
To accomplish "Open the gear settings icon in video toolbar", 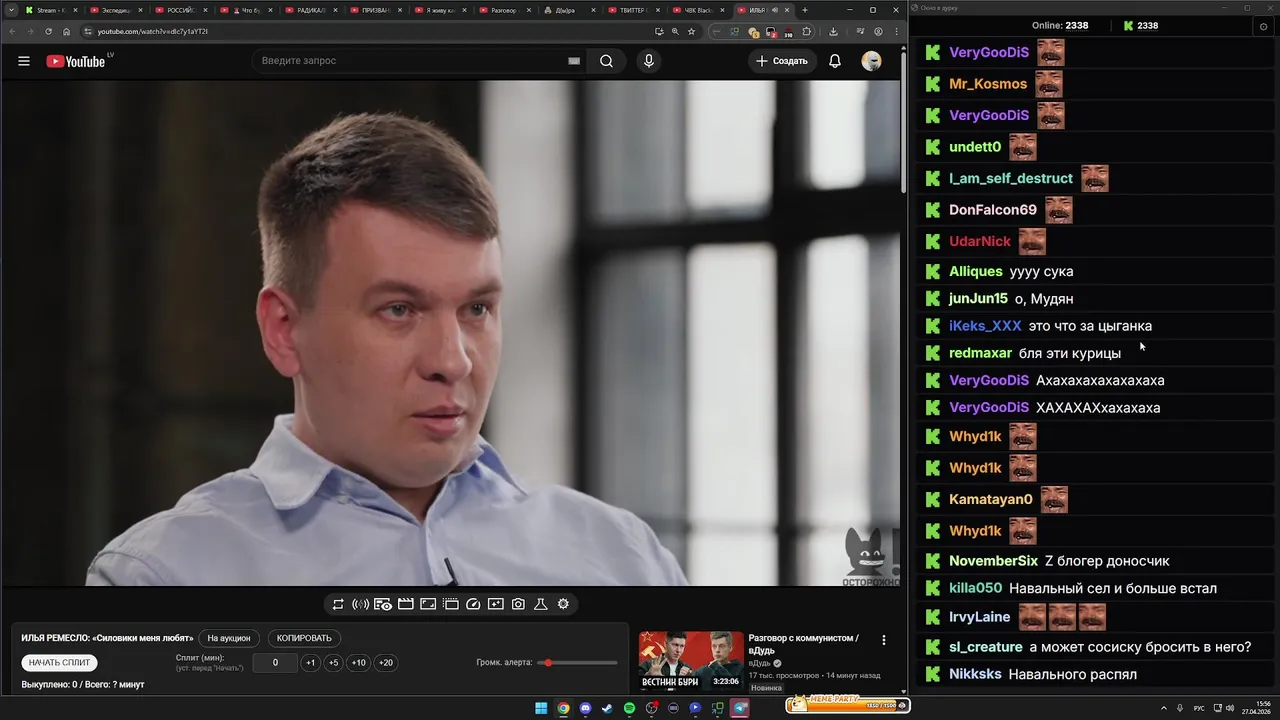I will [x=563, y=604].
